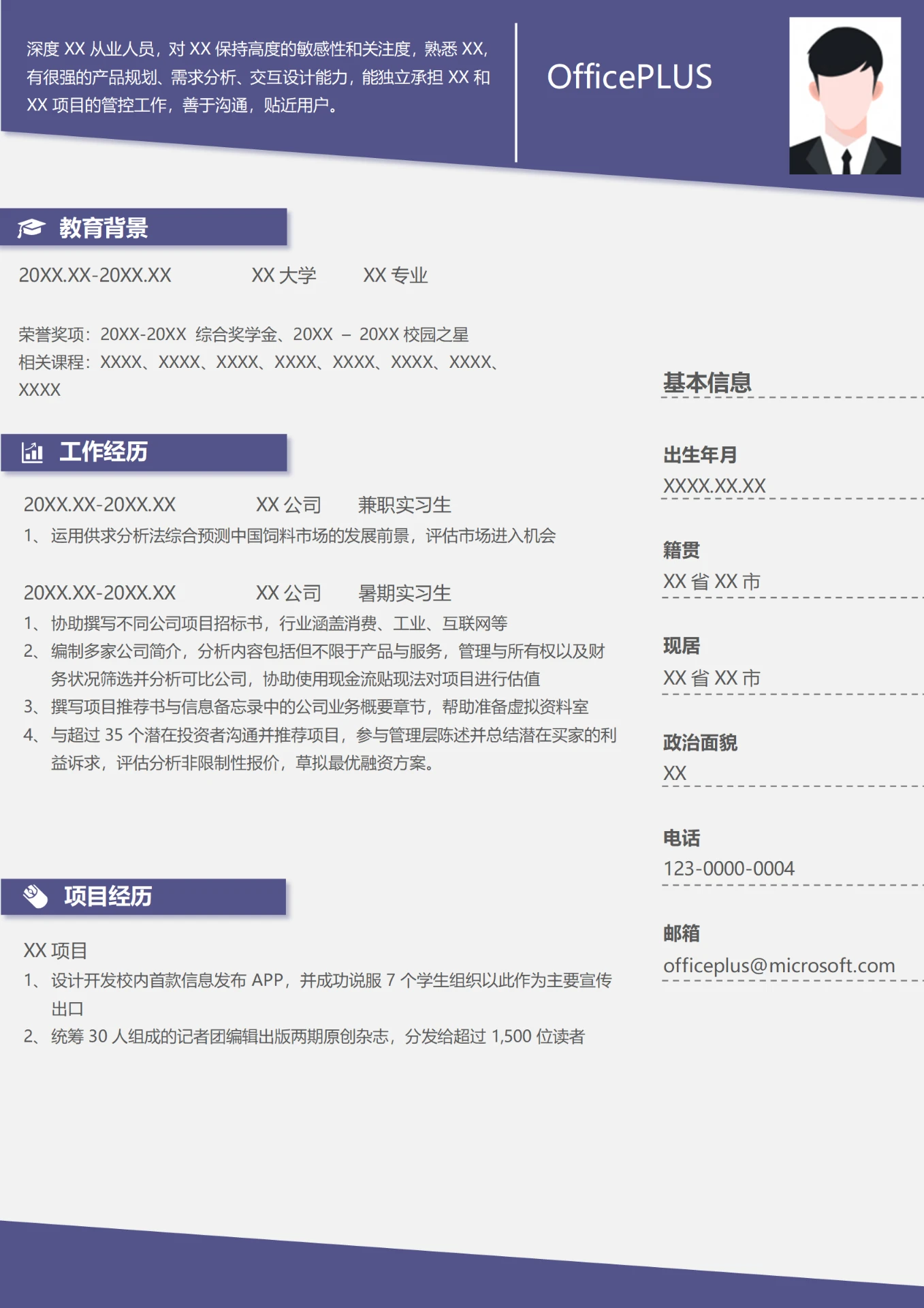Screen dimensions: 924x1308
Task: Select the line 统筹 30 人组成的记者团
Action: tap(304, 1036)
